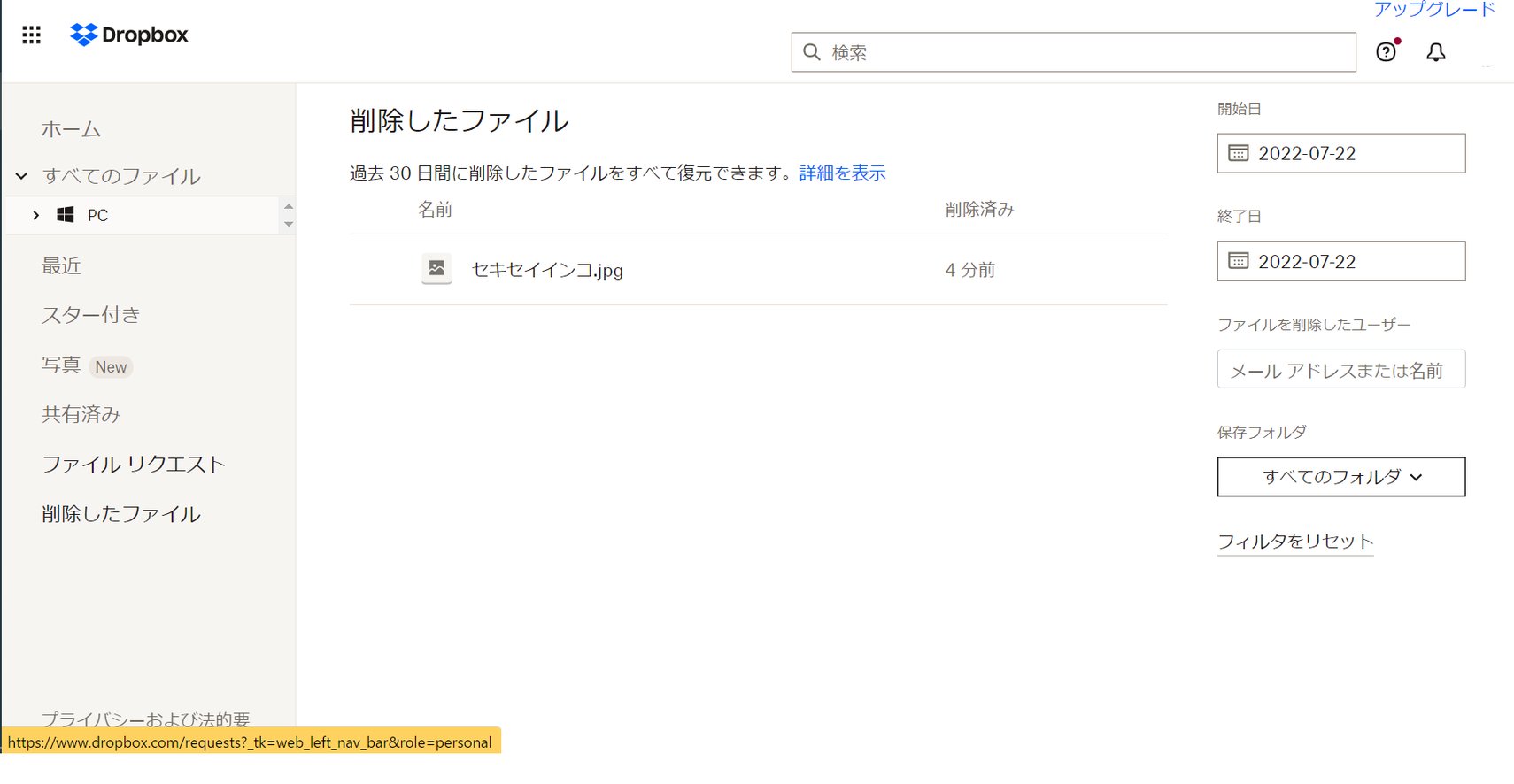This screenshot has width=1514, height=784.
Task: Click the メール アドレスまたは名前 input field
Action: pyautogui.click(x=1340, y=370)
